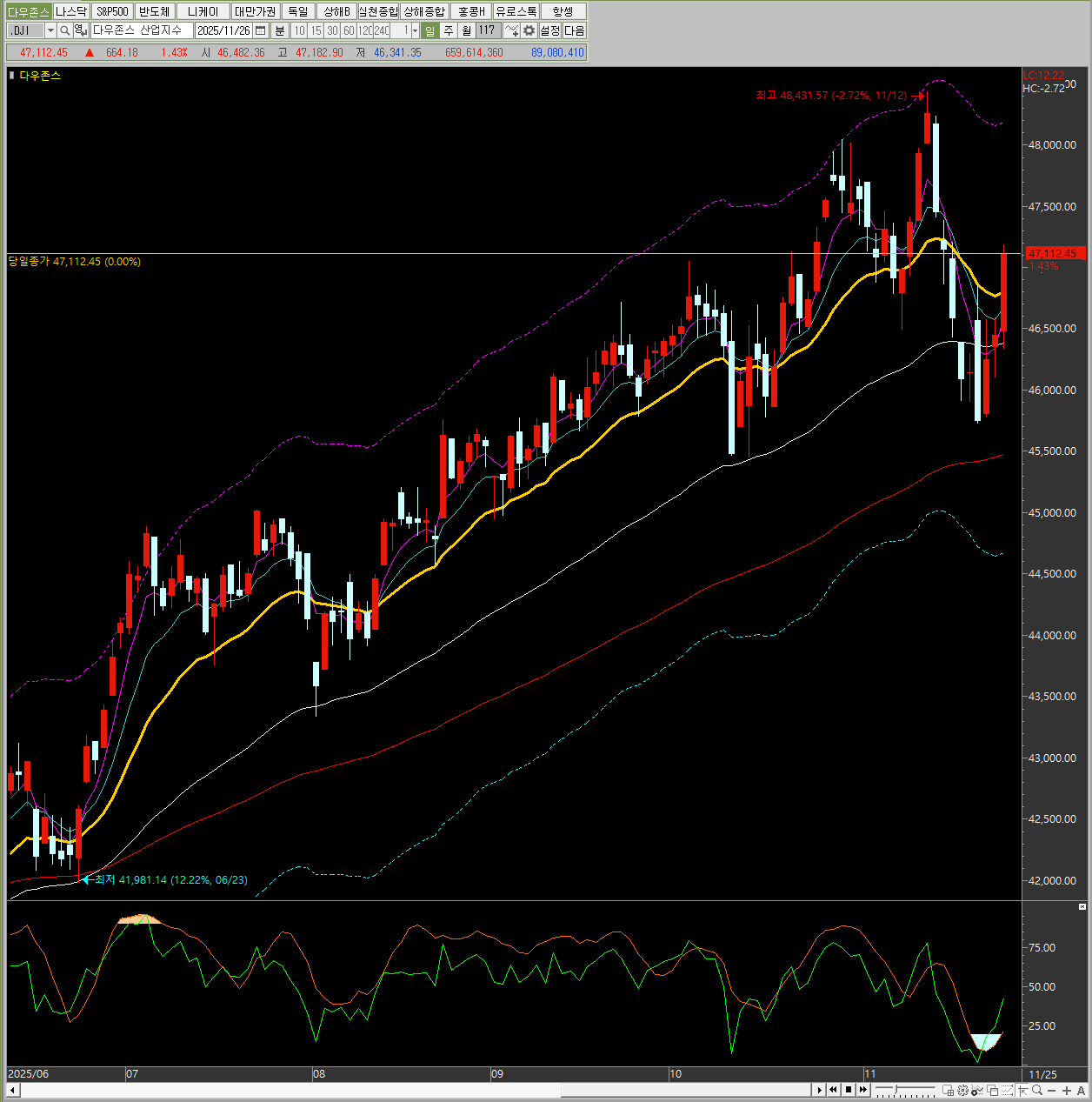
Task: Toggle the 주 weekly period button
Action: point(448,30)
